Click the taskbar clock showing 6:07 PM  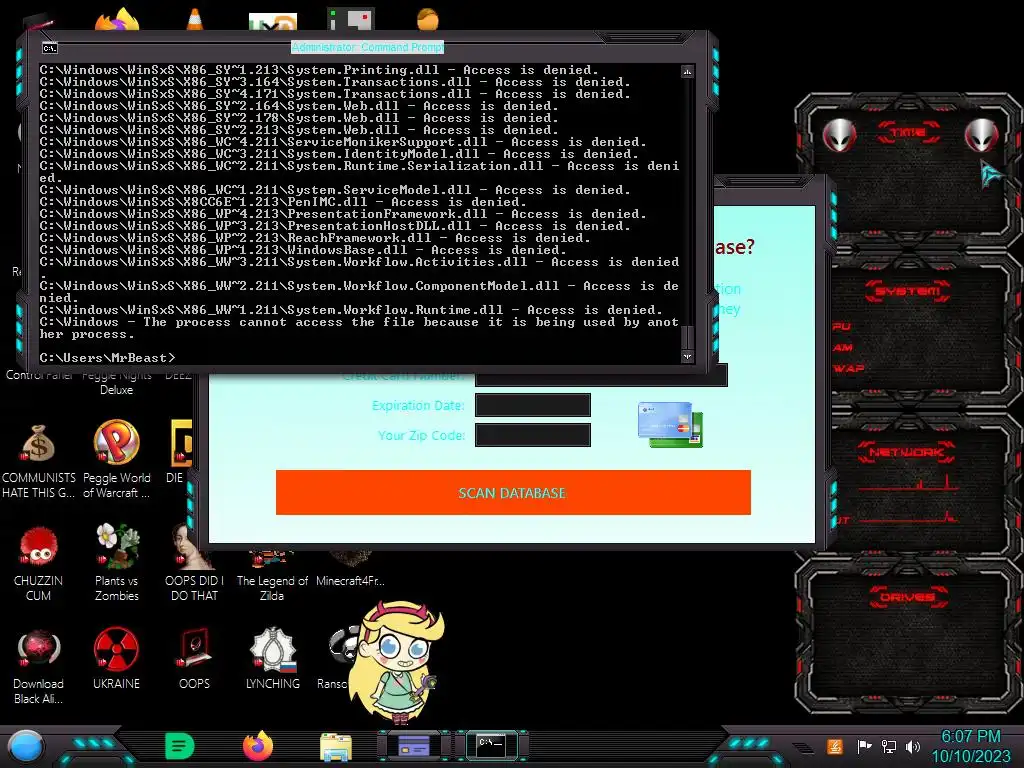pyautogui.click(x=970, y=737)
